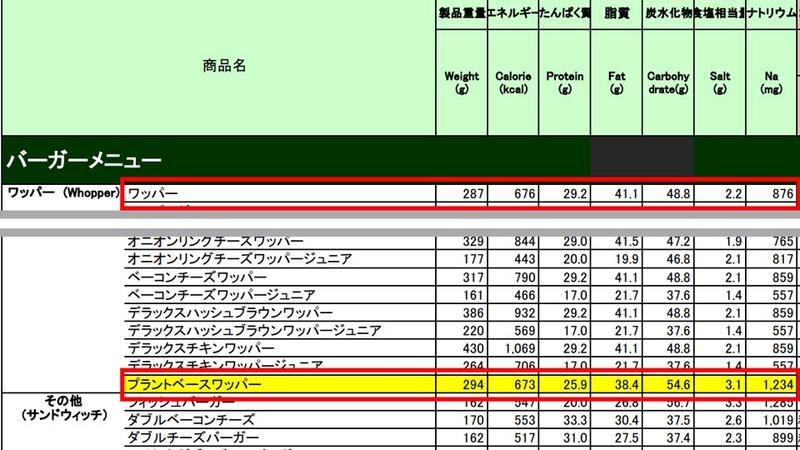
Task: Select carbohydrate value 54.6
Action: pyautogui.click(x=678, y=385)
